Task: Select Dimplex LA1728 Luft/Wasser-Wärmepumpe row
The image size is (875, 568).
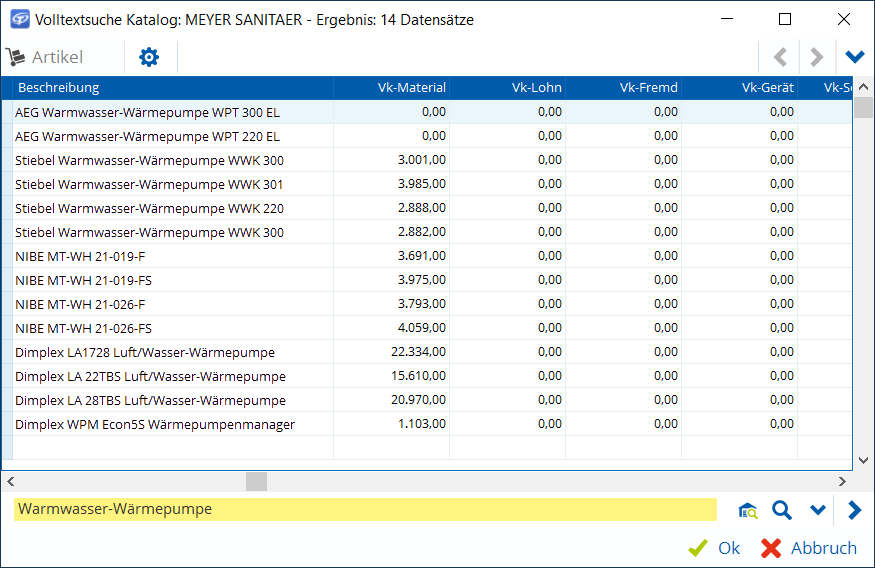Action: point(427,352)
